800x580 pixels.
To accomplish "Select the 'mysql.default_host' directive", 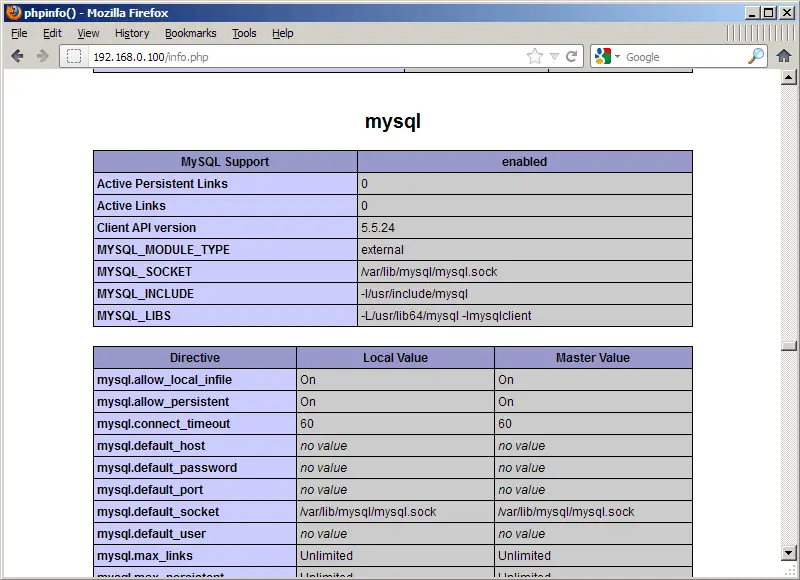I will click(151, 446).
